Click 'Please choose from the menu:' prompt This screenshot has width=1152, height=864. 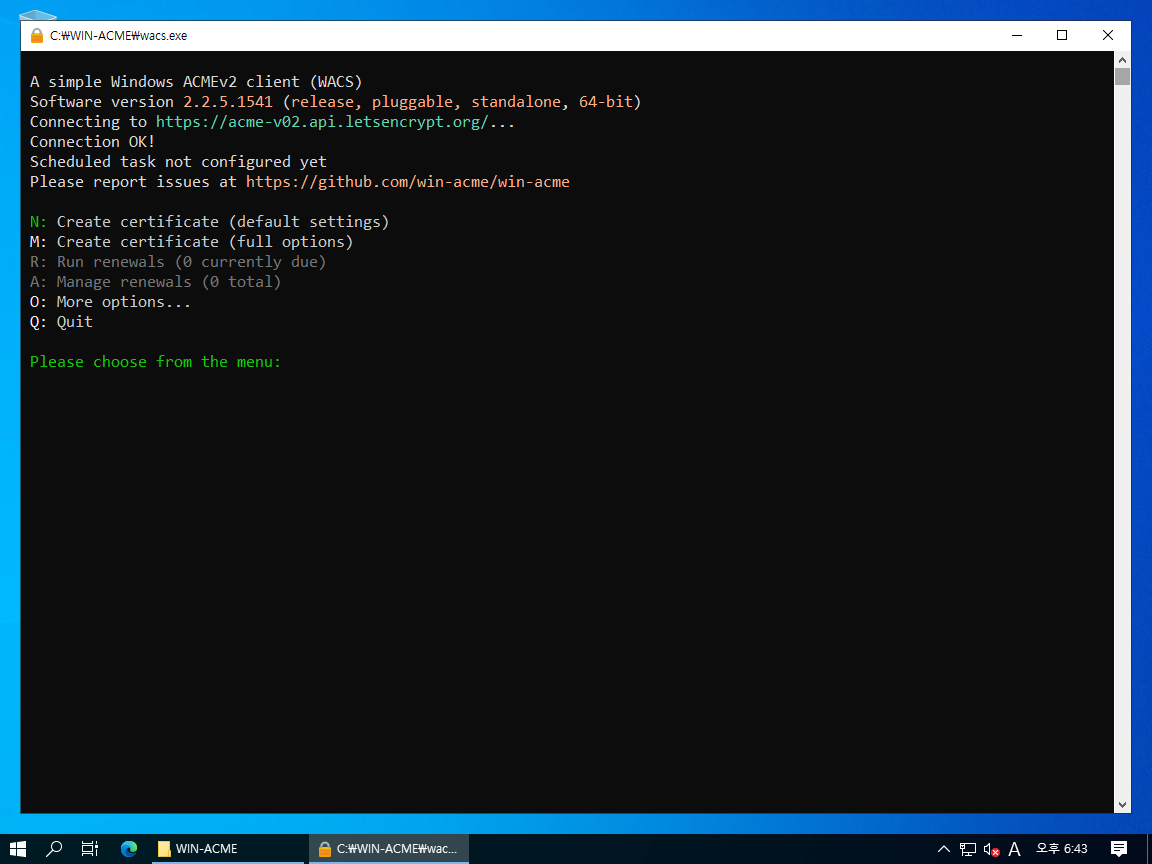click(155, 362)
